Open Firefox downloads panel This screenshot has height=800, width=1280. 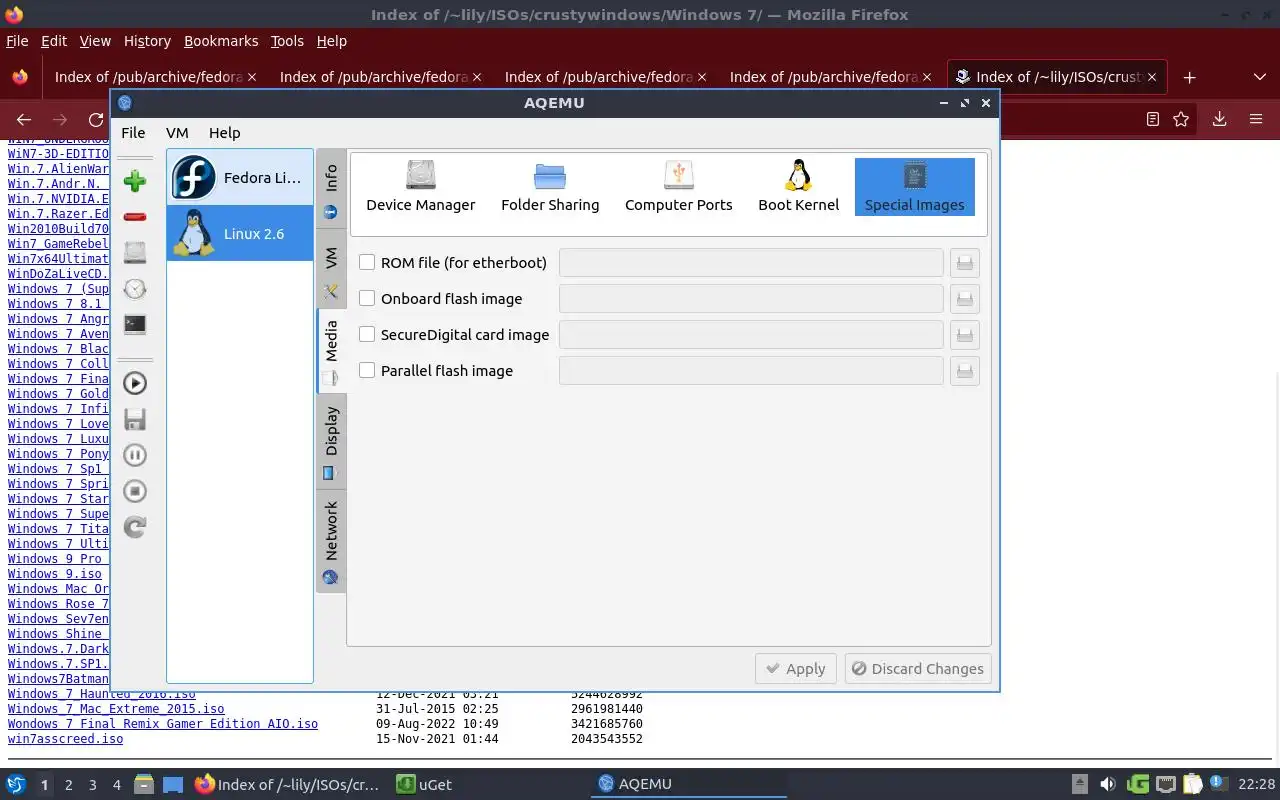point(1219,119)
